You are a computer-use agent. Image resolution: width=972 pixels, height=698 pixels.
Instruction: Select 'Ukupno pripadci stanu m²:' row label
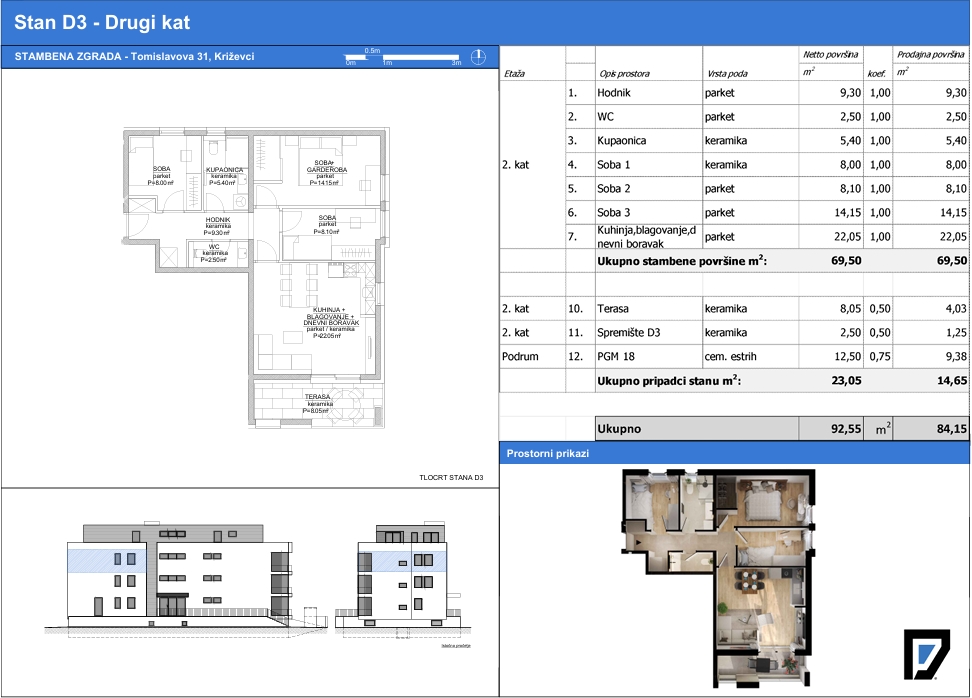[669, 381]
